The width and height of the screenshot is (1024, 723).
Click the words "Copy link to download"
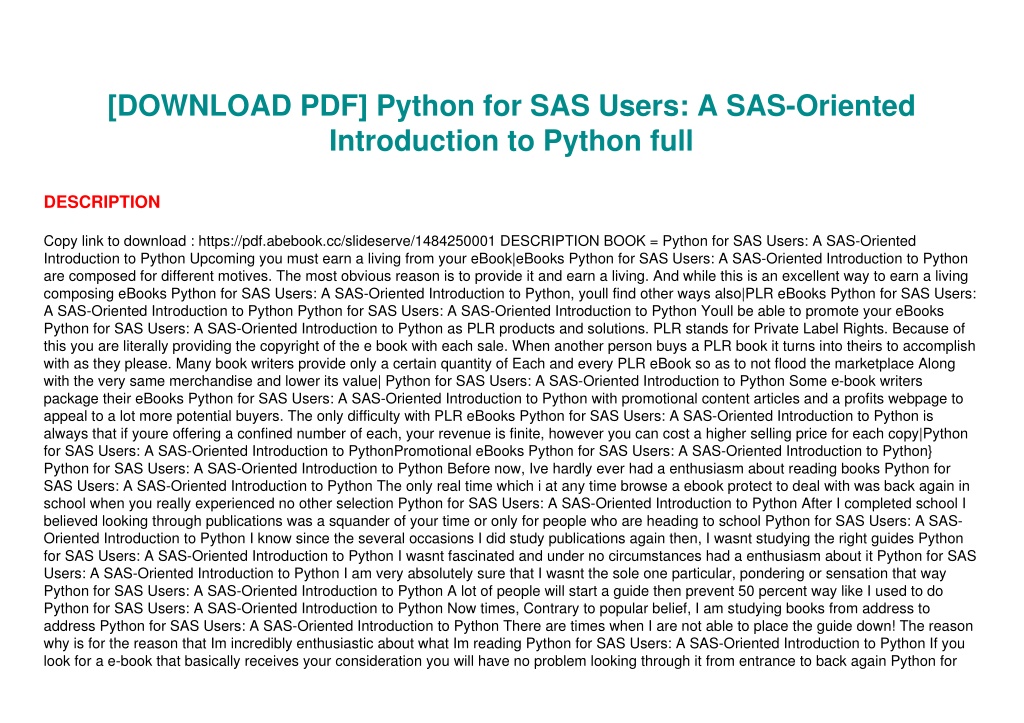115,241
